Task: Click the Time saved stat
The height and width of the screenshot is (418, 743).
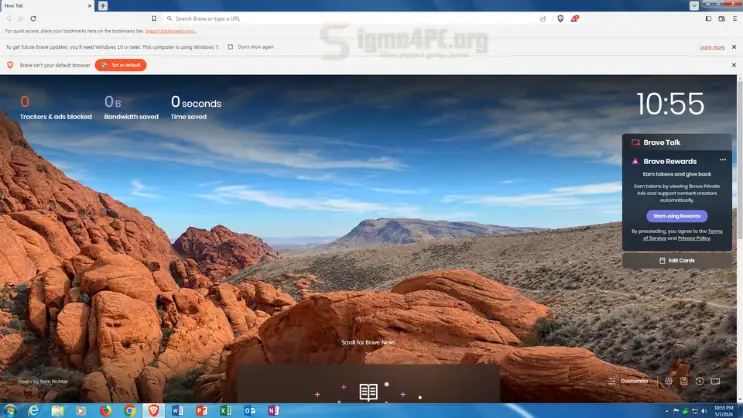Action: (196, 108)
